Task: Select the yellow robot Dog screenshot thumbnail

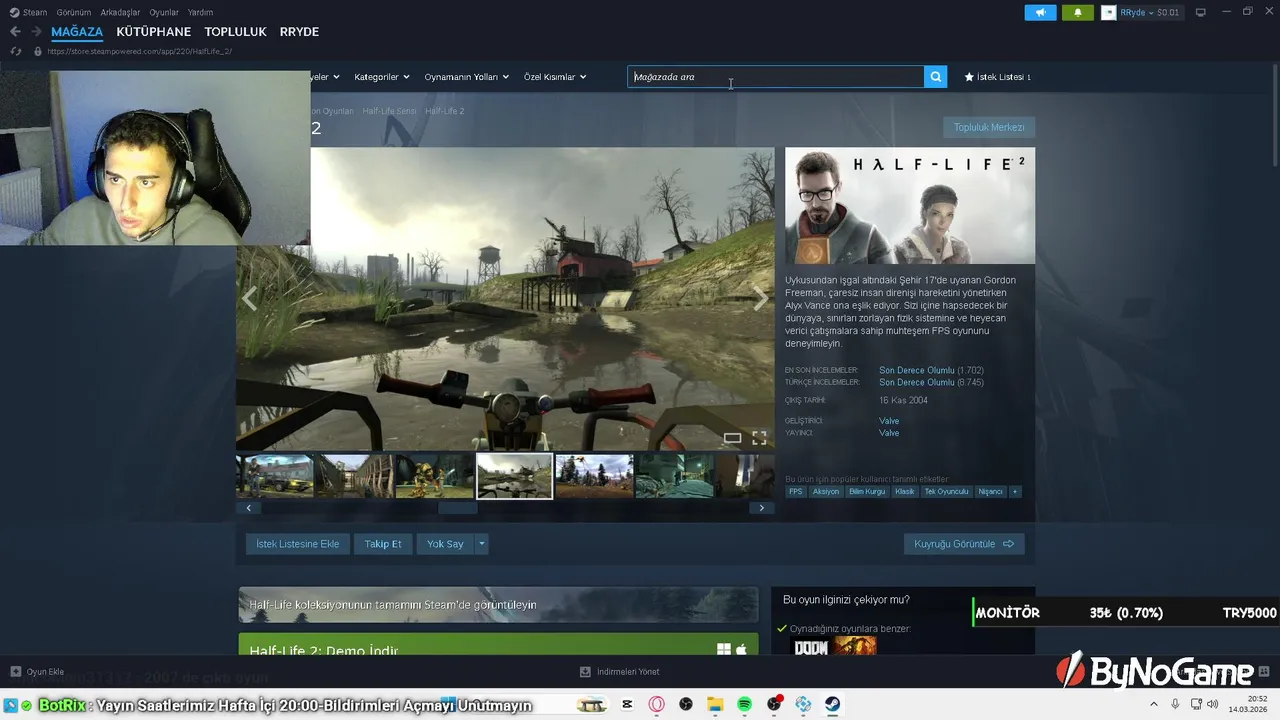Action: 435,476
